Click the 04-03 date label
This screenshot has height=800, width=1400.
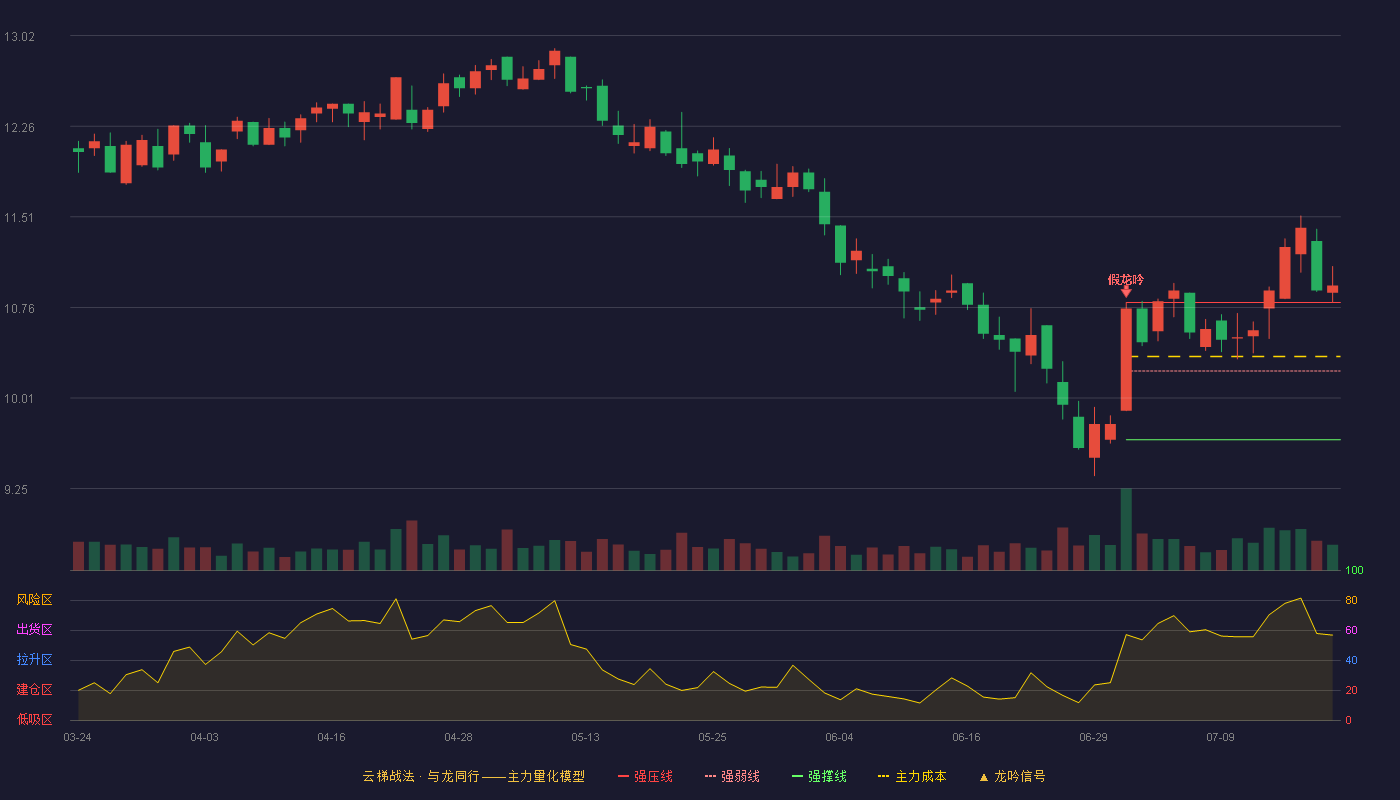pos(204,737)
